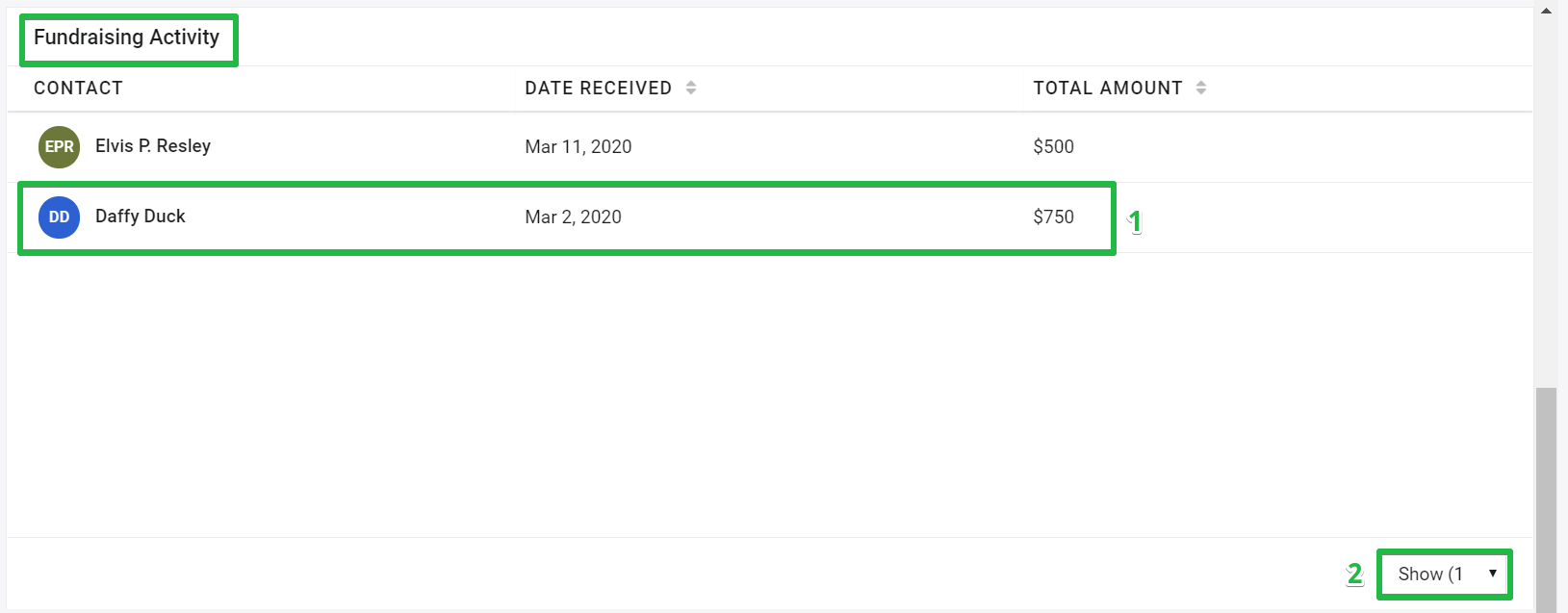The height and width of the screenshot is (613, 1568).
Task: Sort by Date Received arrows icon
Action: click(x=691, y=88)
